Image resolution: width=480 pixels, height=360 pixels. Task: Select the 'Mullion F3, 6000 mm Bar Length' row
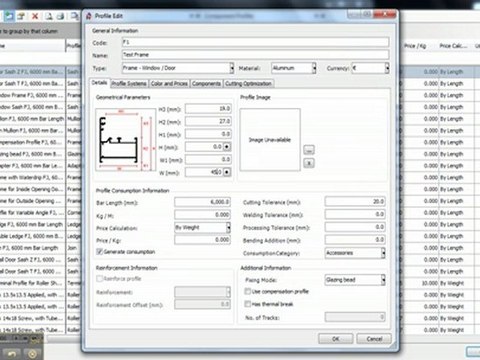[40, 119]
